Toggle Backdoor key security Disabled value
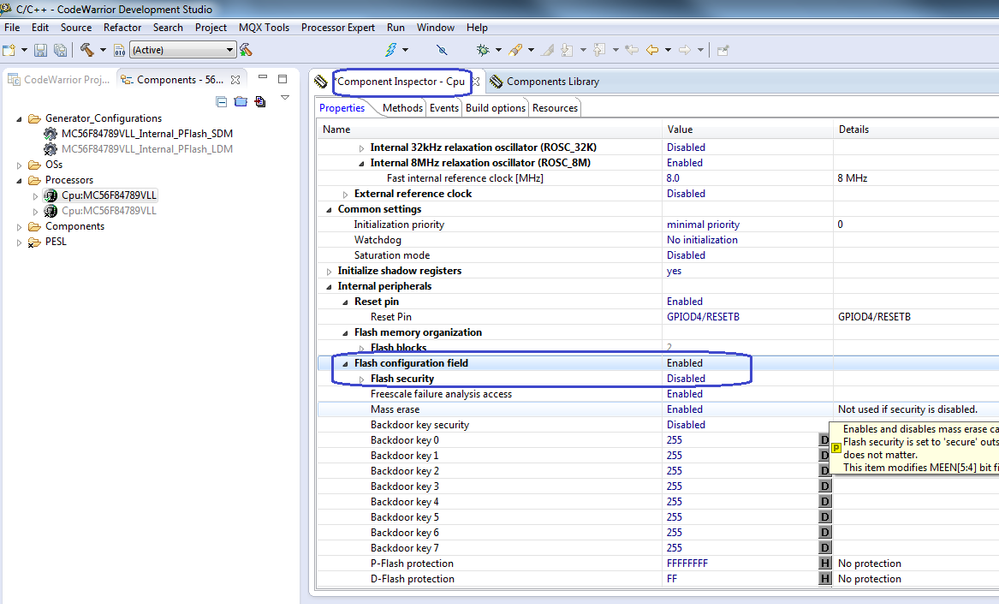This screenshot has height=604, width=999. (x=685, y=425)
